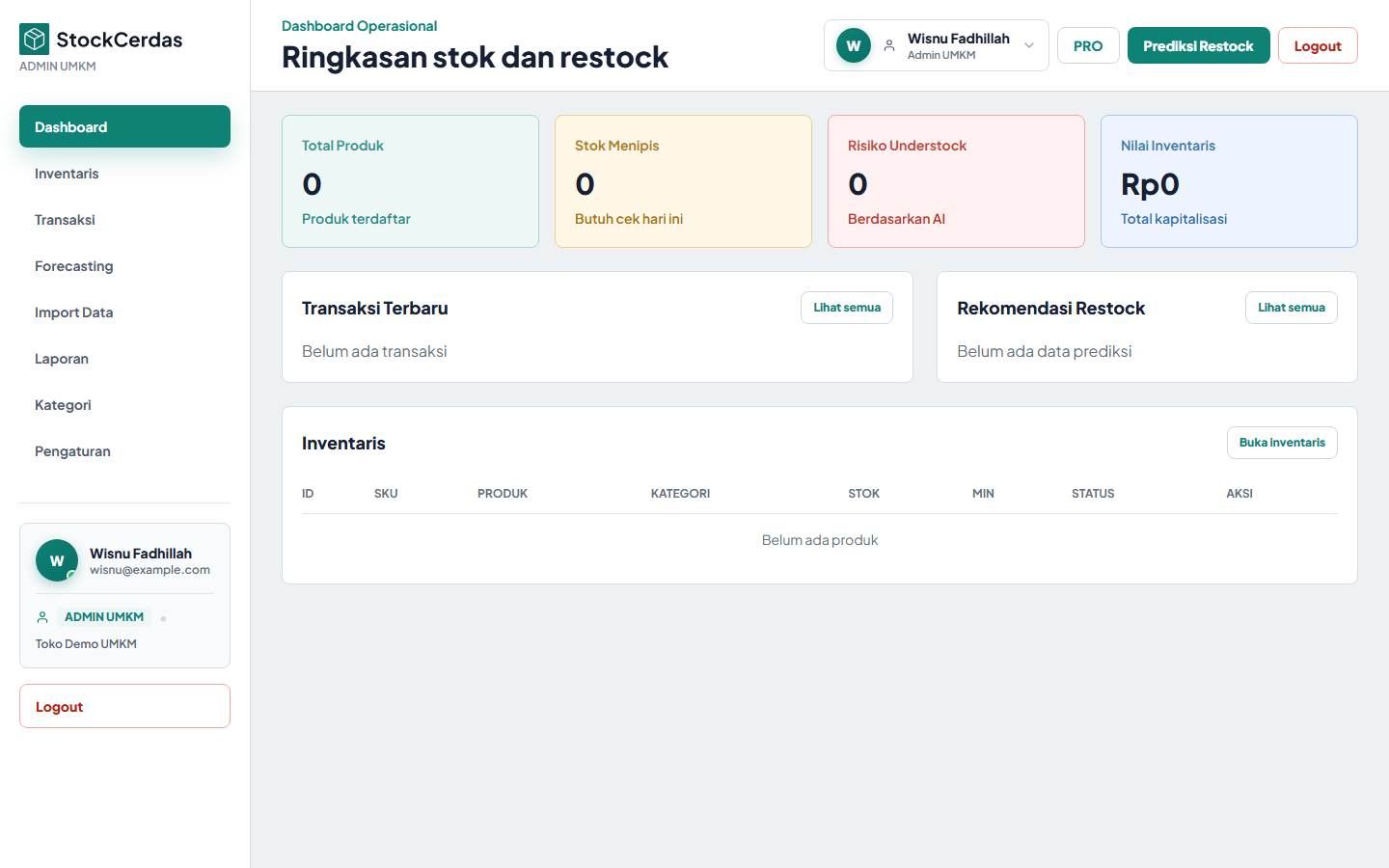Click the STOK column header
The image size is (1389, 868).
[863, 494]
